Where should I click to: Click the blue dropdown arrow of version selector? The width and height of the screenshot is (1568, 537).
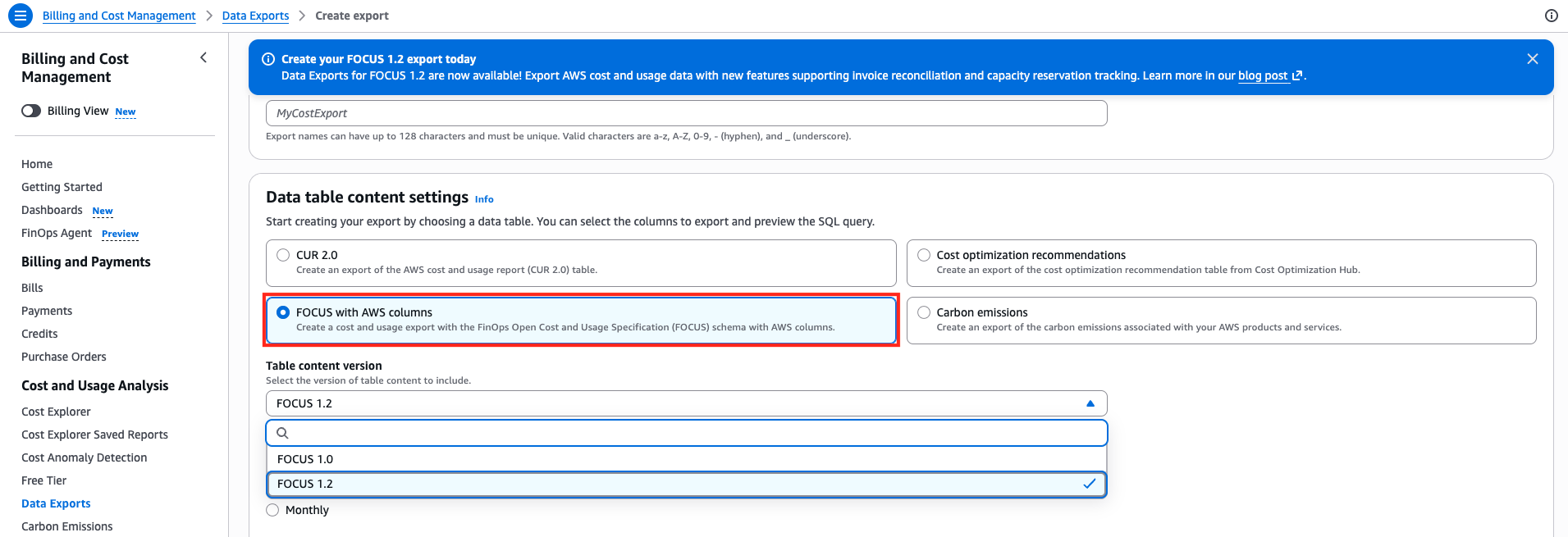[x=1090, y=403]
